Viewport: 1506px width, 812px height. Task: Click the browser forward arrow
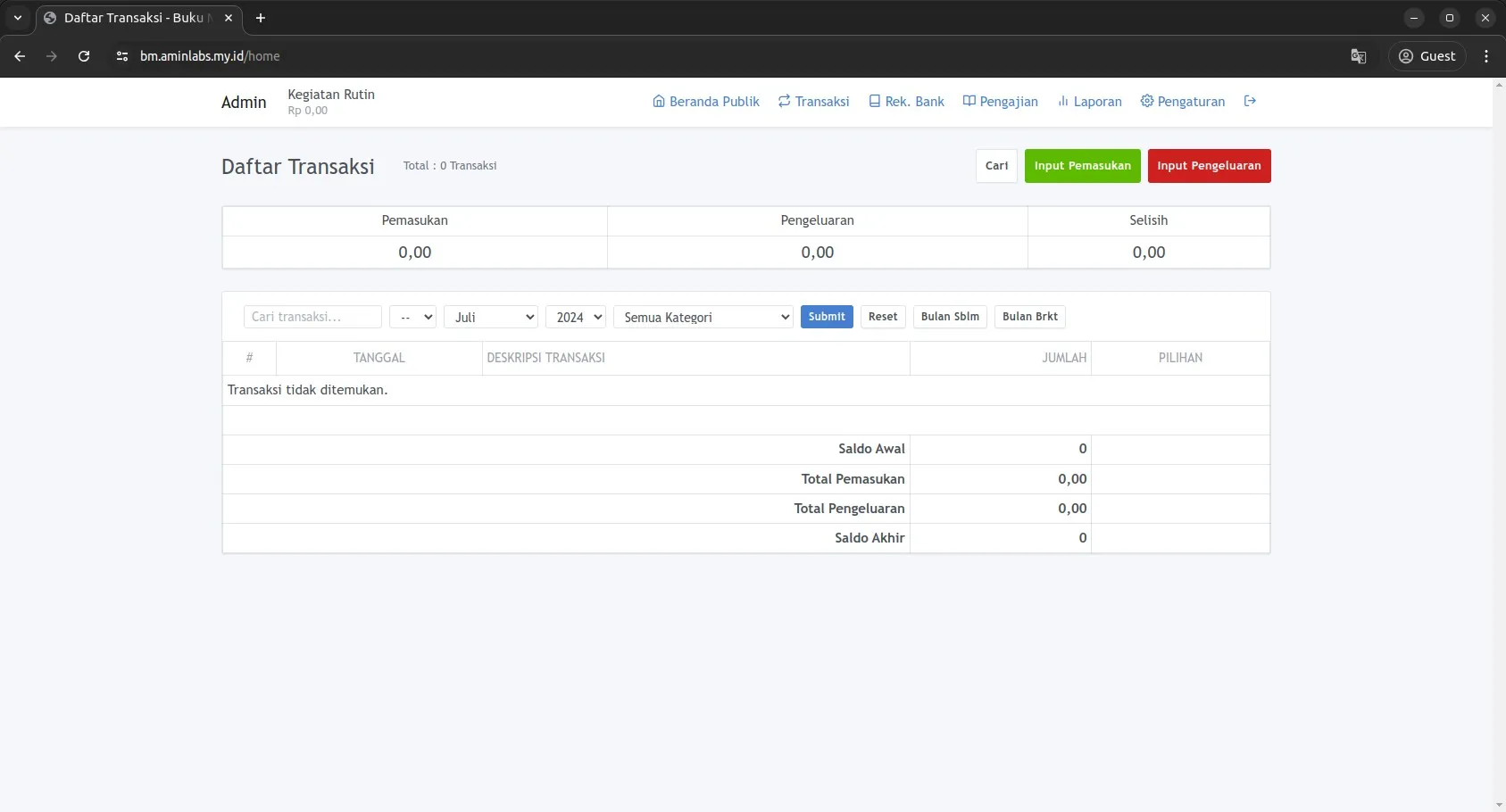[52, 56]
